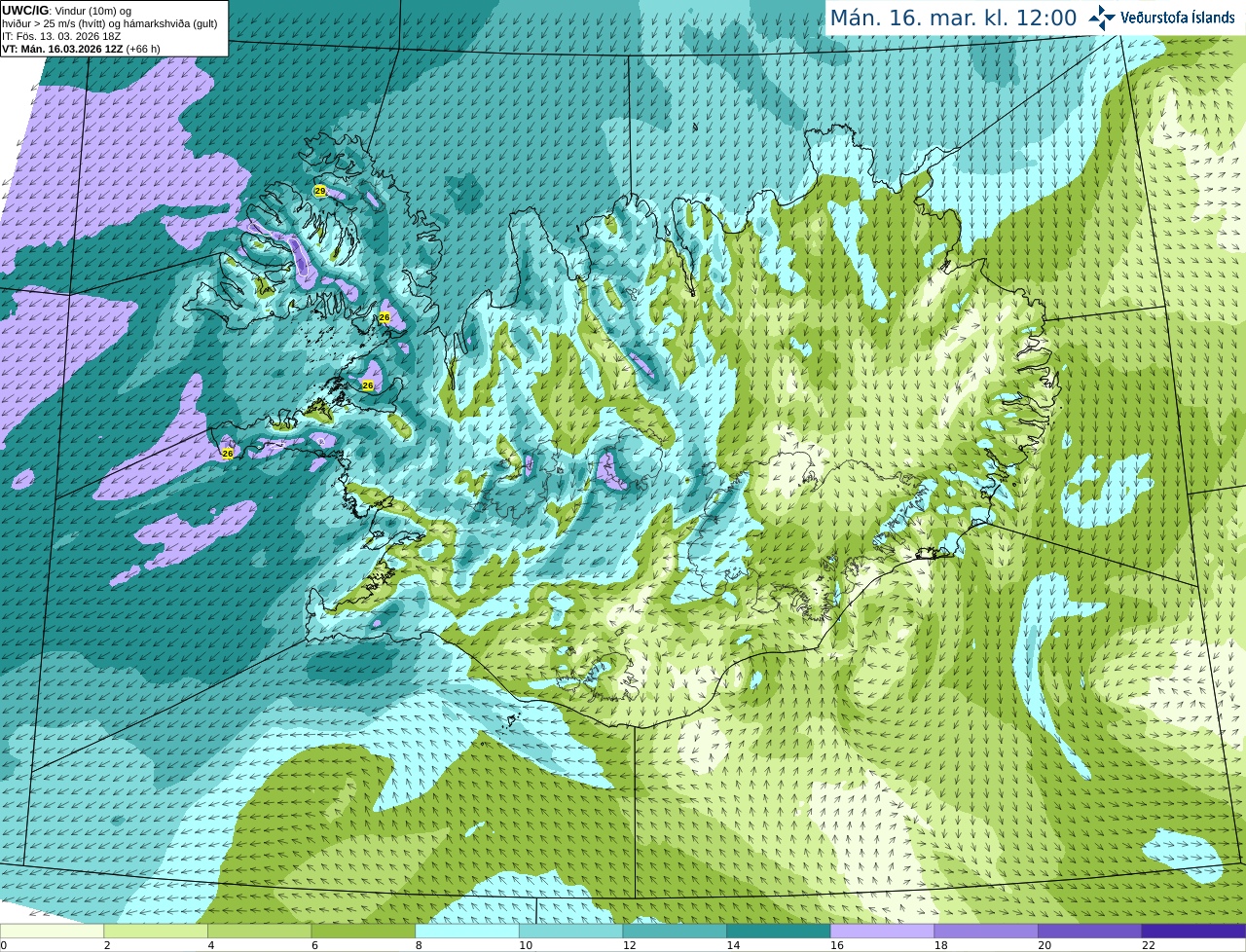Click the legend scale label '18'

coord(940,945)
